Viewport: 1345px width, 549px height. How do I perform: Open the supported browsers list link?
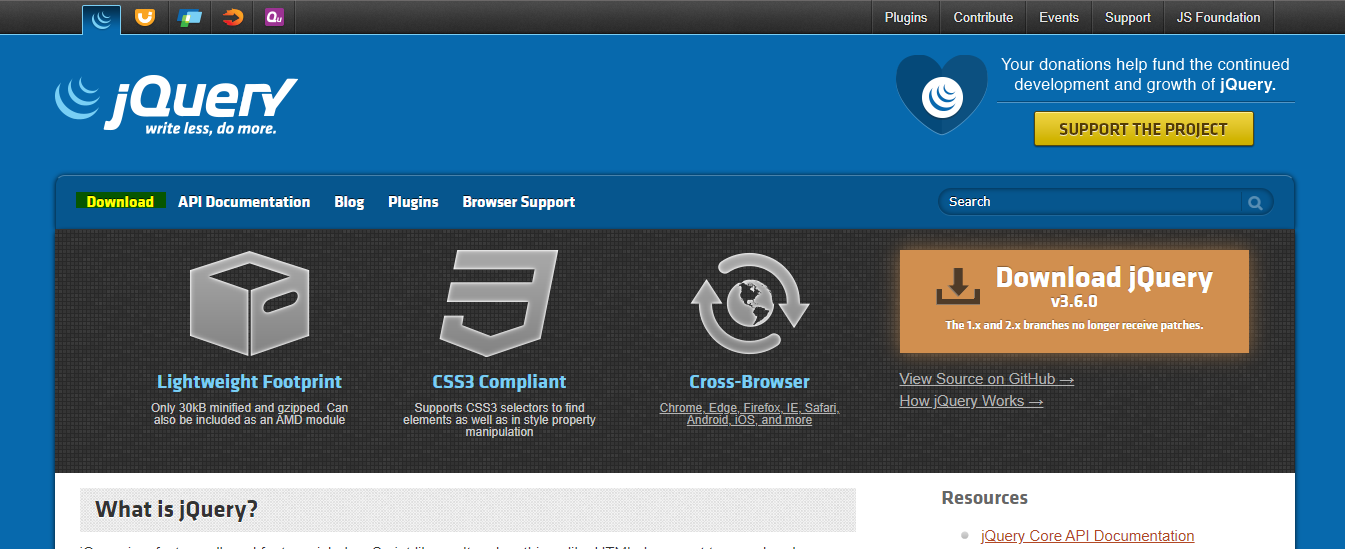(749, 414)
